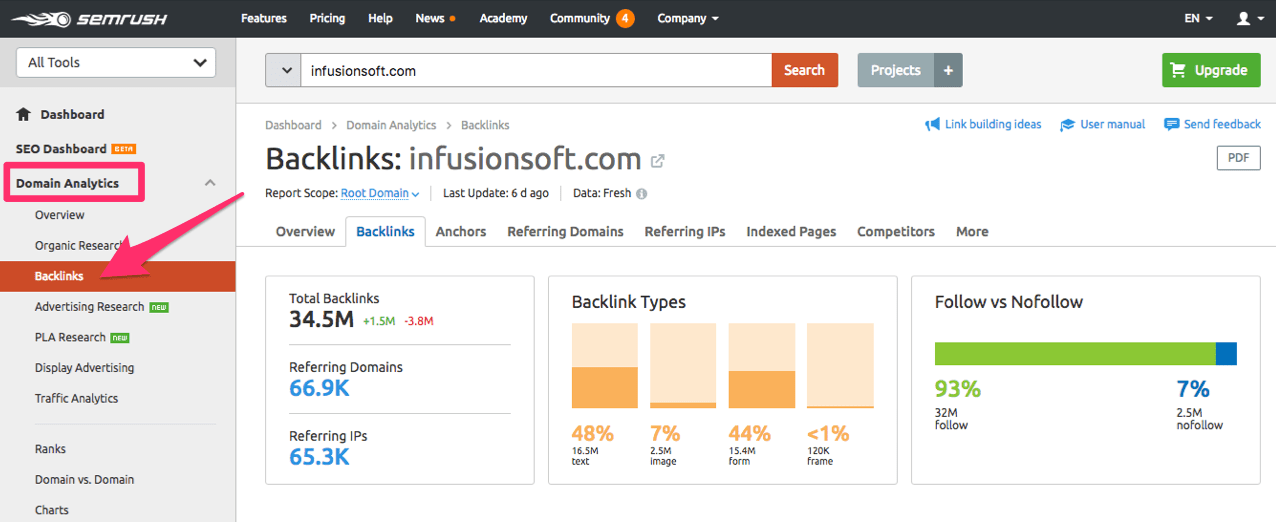
Task: Switch to the Overview tab
Action: (x=305, y=231)
